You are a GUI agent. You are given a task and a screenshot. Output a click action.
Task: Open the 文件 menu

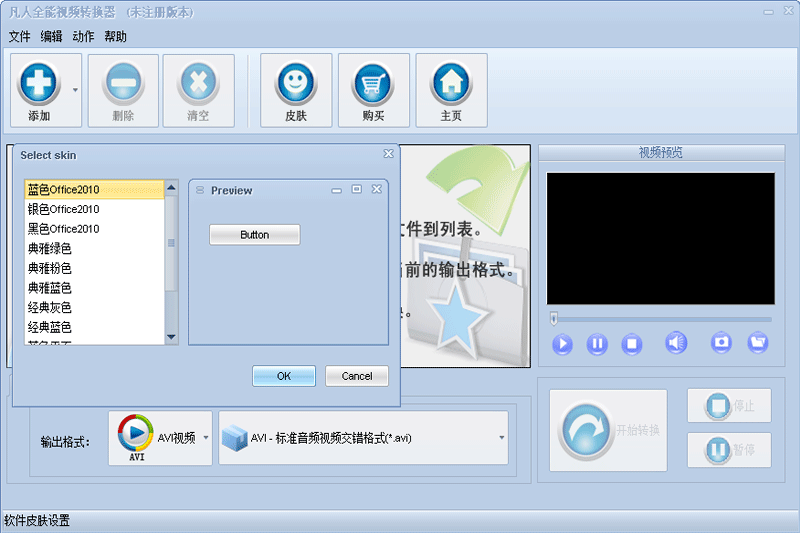tap(19, 37)
